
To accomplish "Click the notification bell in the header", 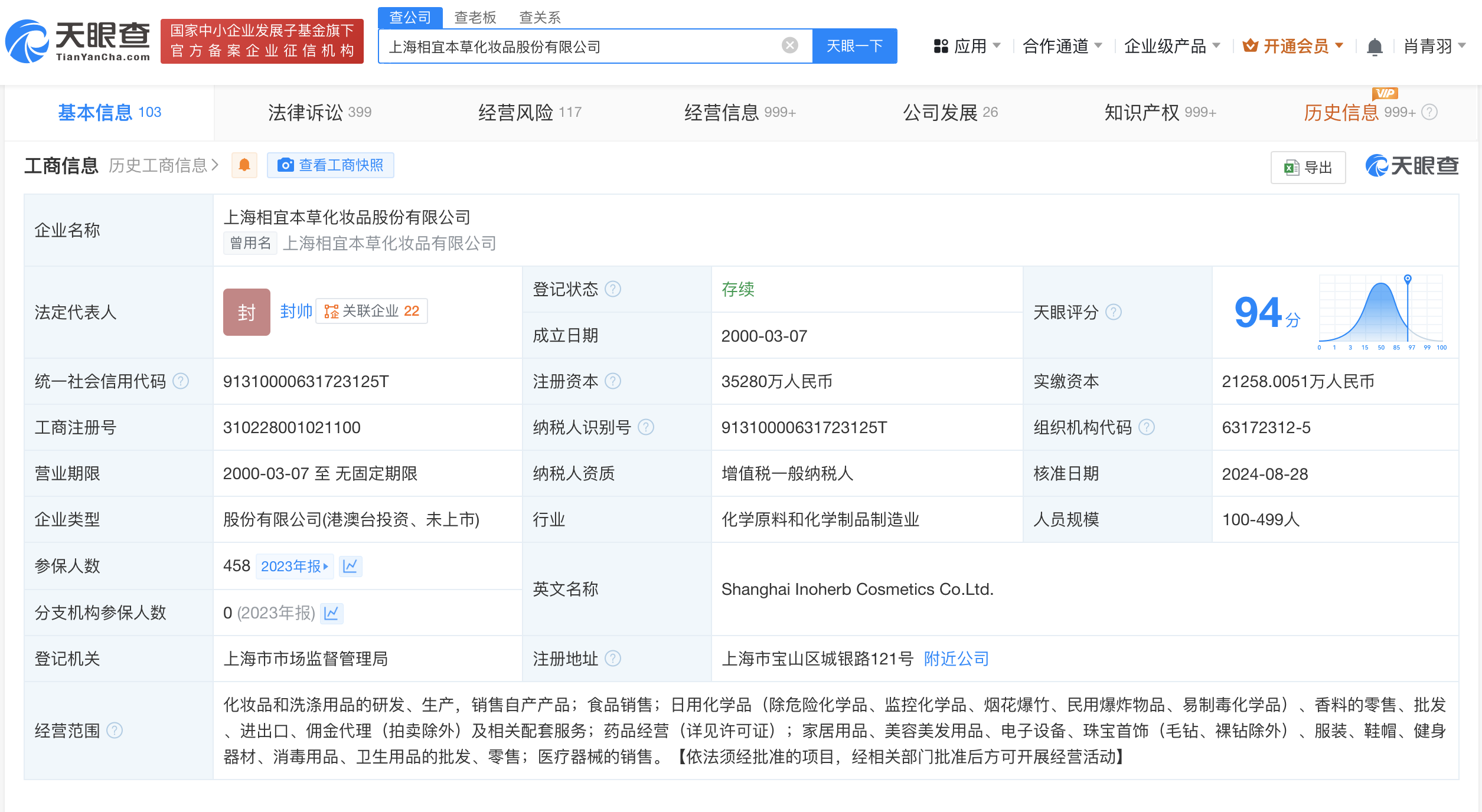I will [x=1375, y=46].
